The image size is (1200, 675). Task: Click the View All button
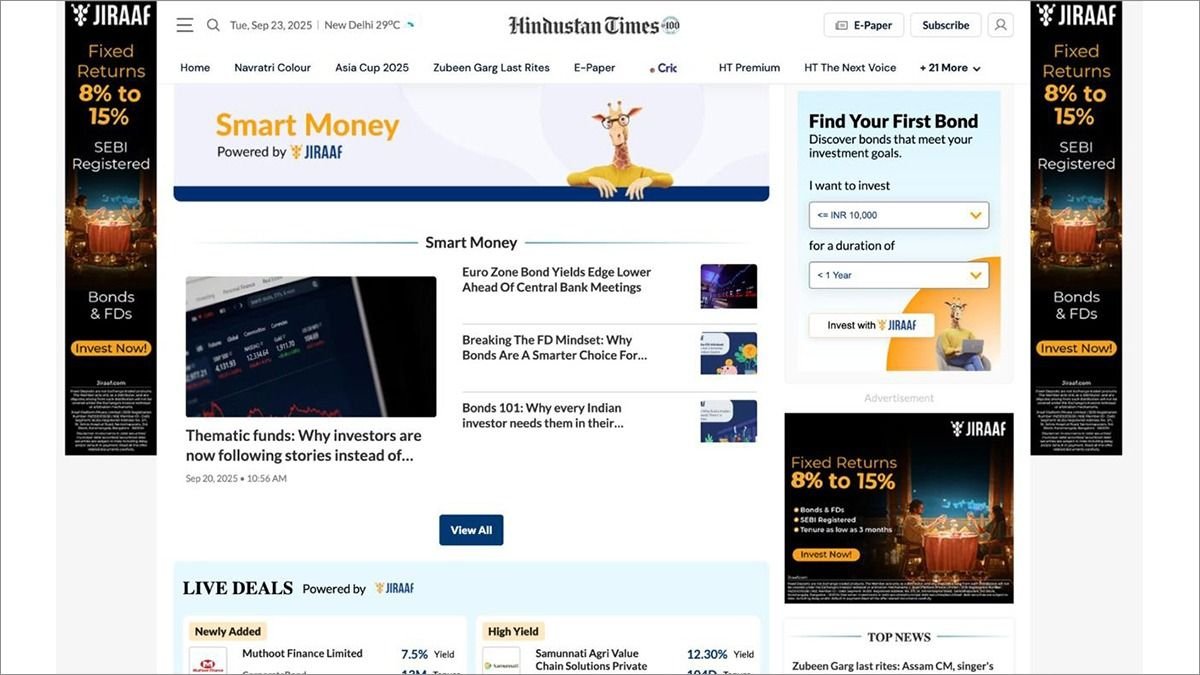coord(471,530)
